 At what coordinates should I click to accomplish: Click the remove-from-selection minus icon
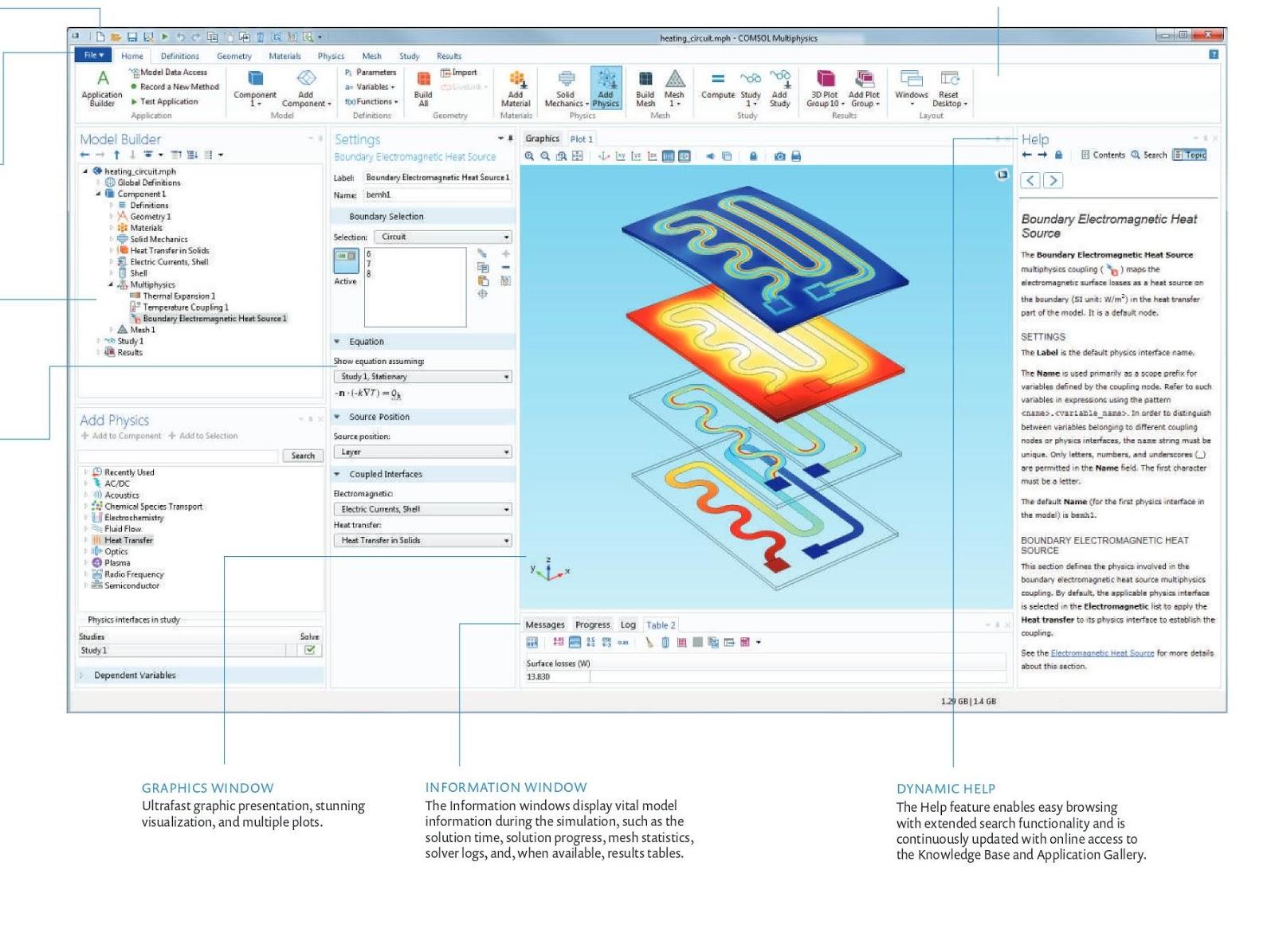click(x=506, y=268)
